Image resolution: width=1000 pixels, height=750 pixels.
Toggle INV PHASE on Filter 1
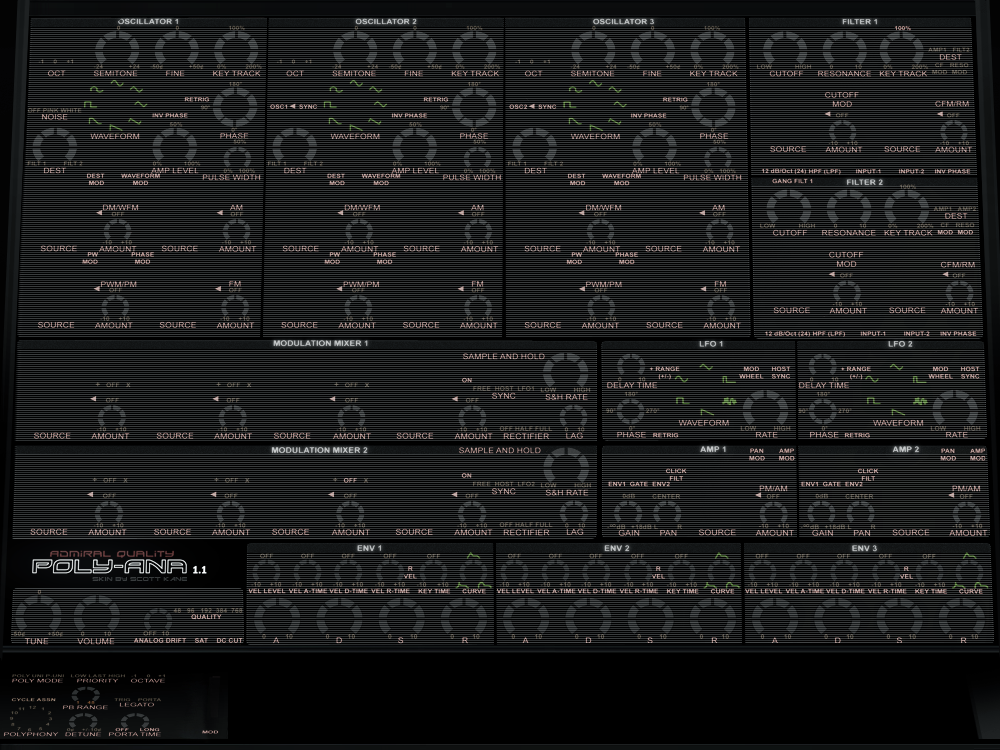click(952, 172)
